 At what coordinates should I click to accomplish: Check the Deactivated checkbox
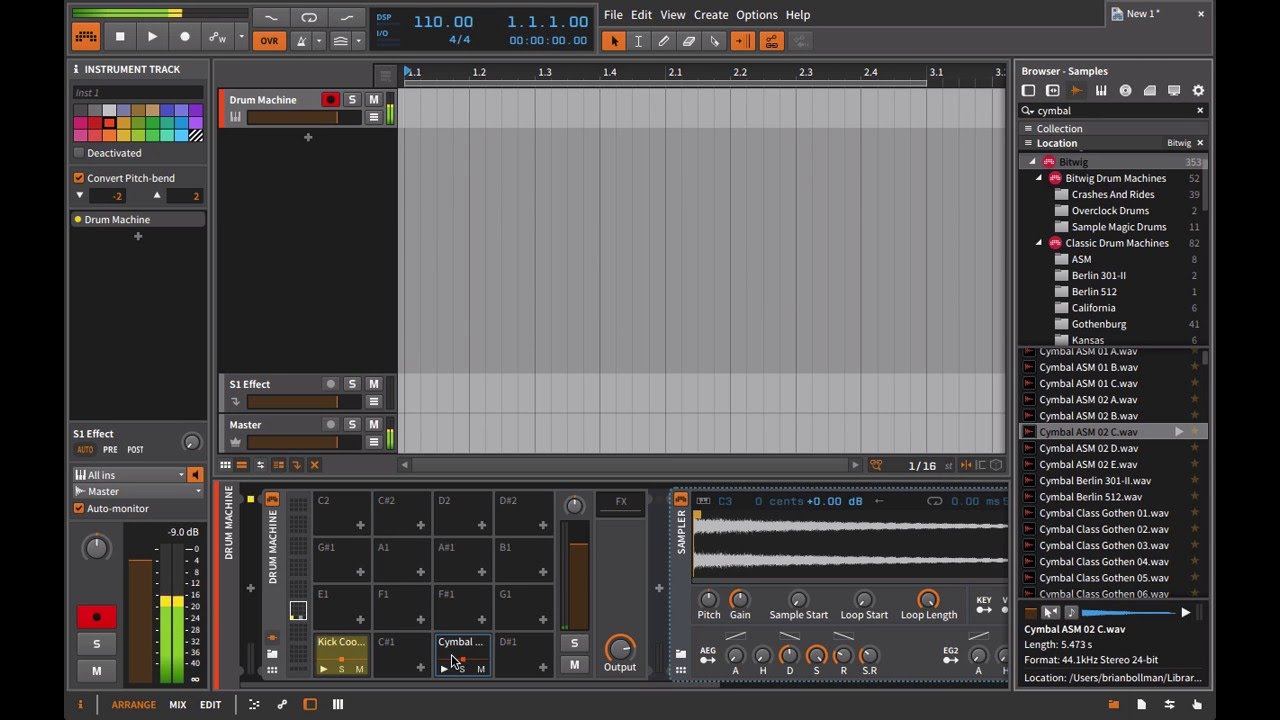(x=79, y=153)
